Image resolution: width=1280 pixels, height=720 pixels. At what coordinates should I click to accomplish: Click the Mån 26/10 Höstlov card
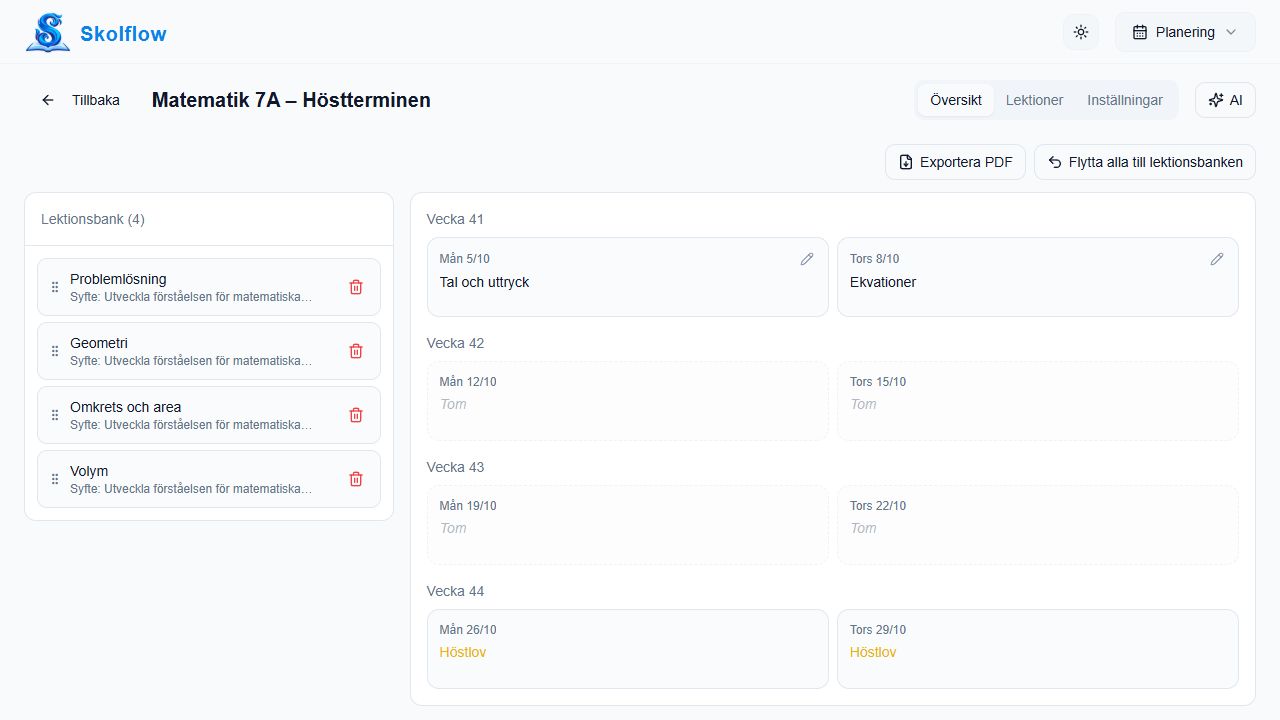628,649
